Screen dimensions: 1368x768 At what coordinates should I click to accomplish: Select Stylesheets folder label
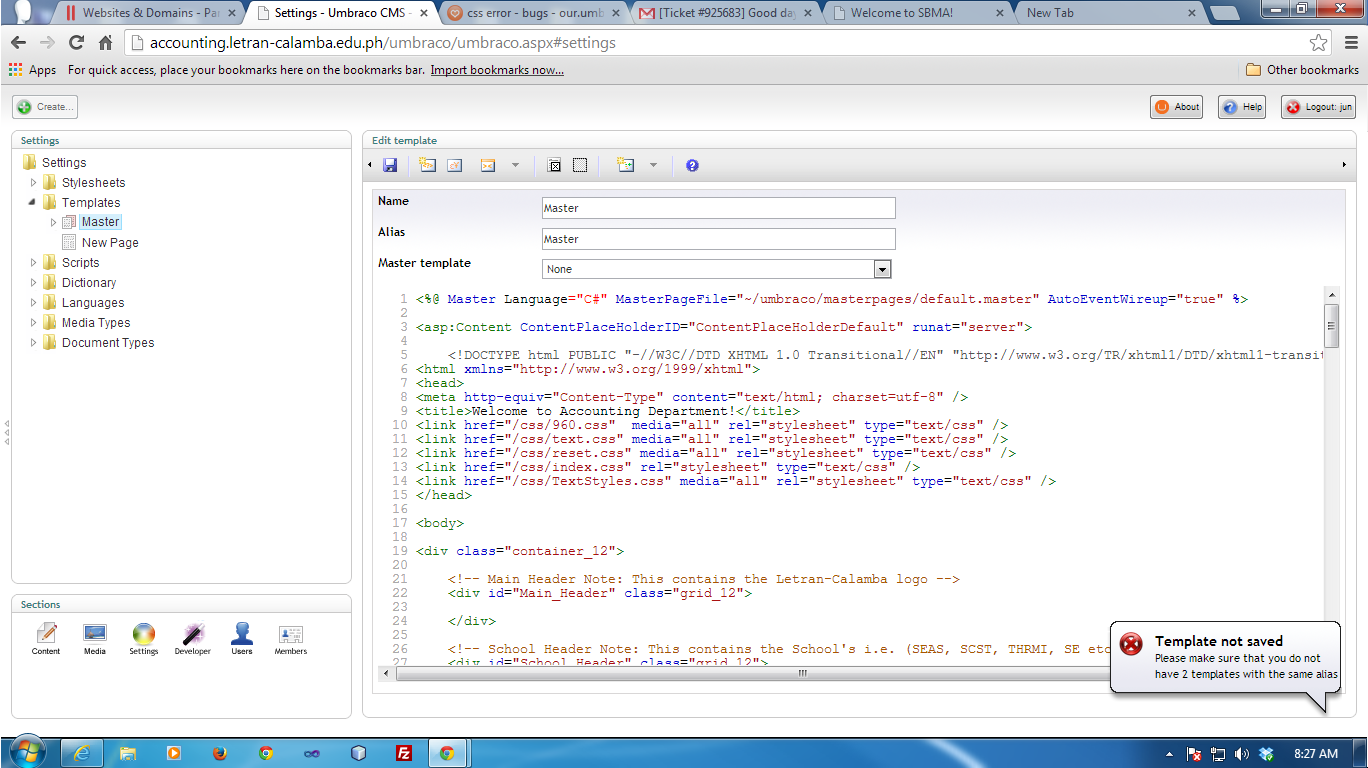[93, 183]
